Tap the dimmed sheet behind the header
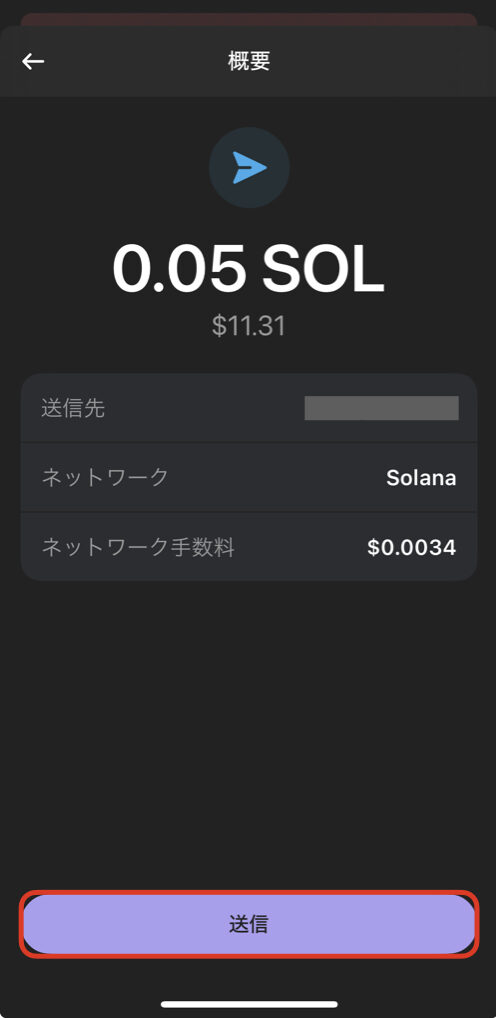 249,19
